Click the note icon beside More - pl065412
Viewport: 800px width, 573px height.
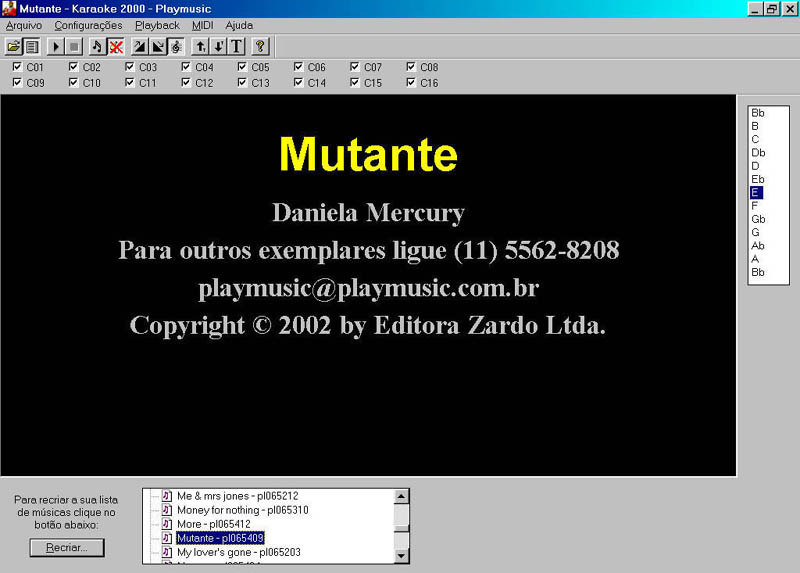coord(167,524)
